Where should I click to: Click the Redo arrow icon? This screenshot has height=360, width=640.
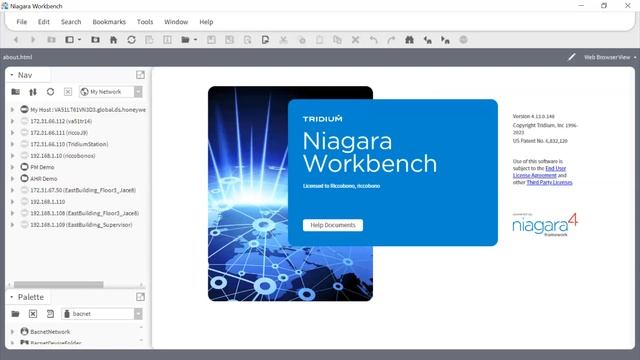pos(391,40)
